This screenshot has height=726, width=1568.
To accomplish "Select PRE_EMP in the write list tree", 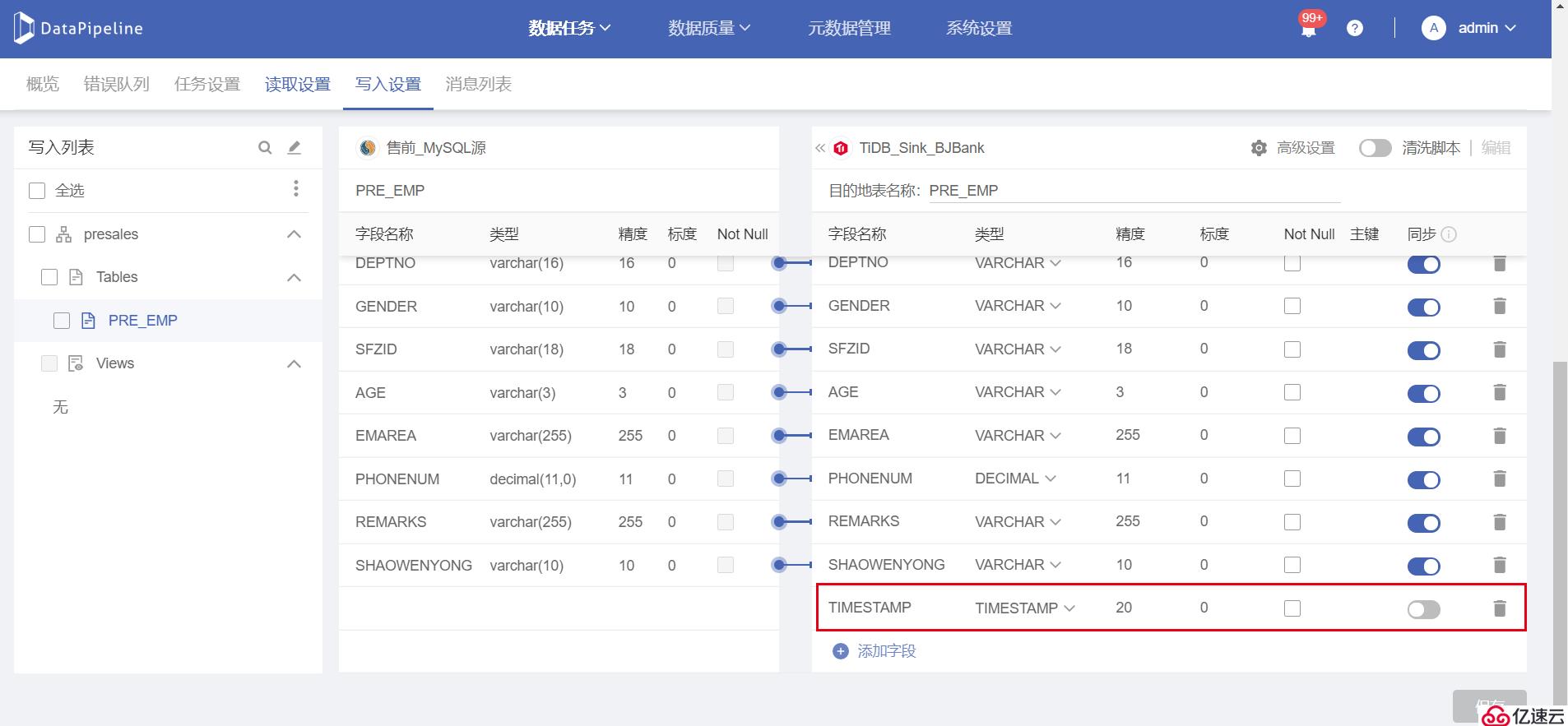I will point(143,321).
